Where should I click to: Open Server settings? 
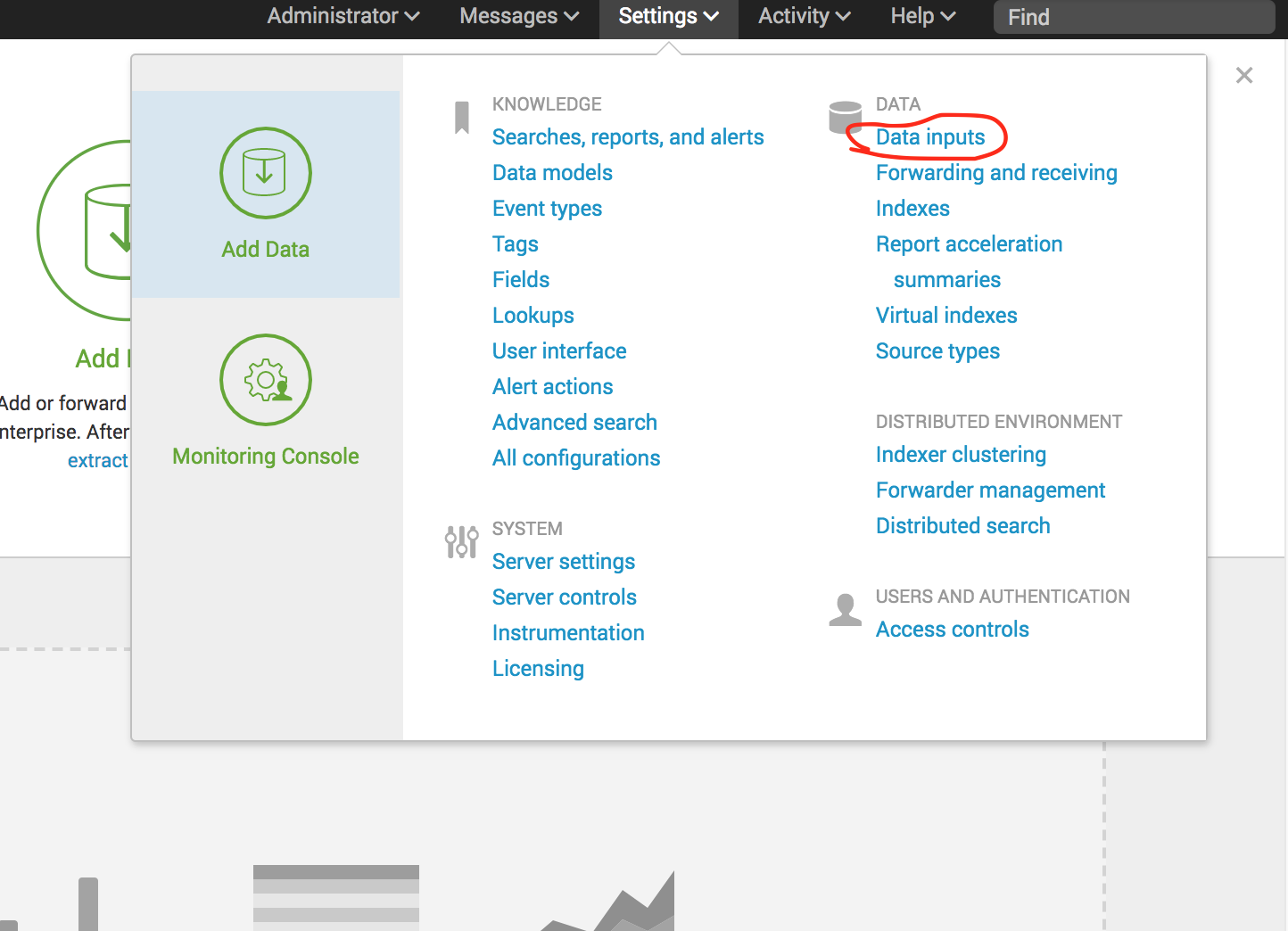564,562
